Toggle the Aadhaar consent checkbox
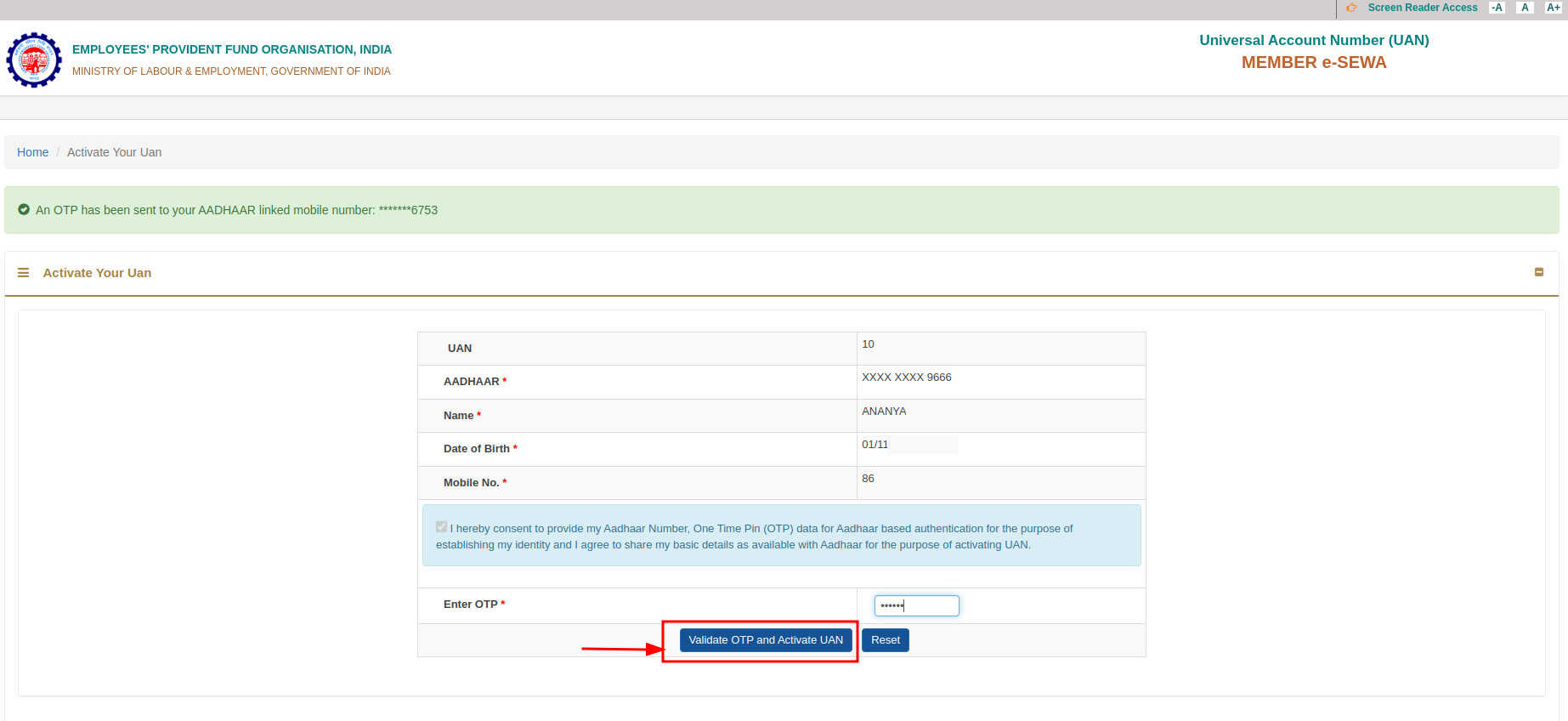1568x721 pixels. pos(441,527)
